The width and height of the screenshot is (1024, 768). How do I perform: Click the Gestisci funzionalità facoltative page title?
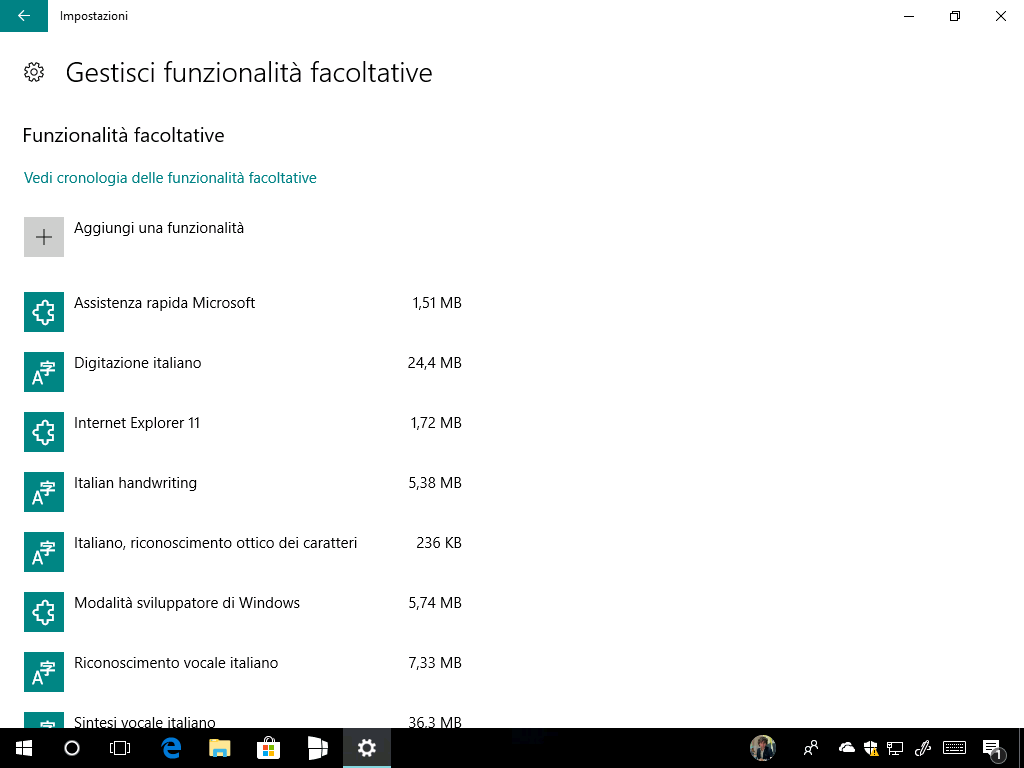coord(249,72)
